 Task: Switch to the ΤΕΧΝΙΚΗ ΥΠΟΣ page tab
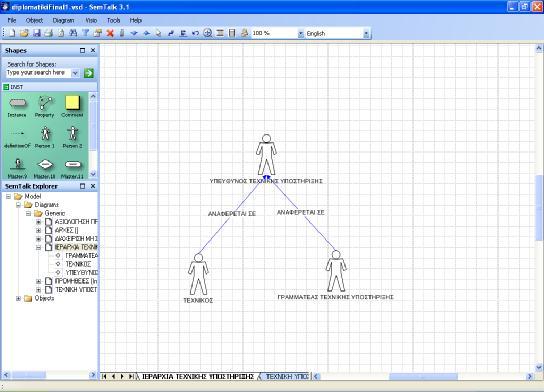(286, 376)
